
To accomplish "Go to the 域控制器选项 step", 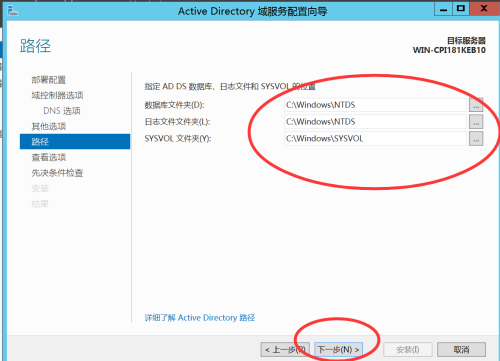I will (57, 95).
